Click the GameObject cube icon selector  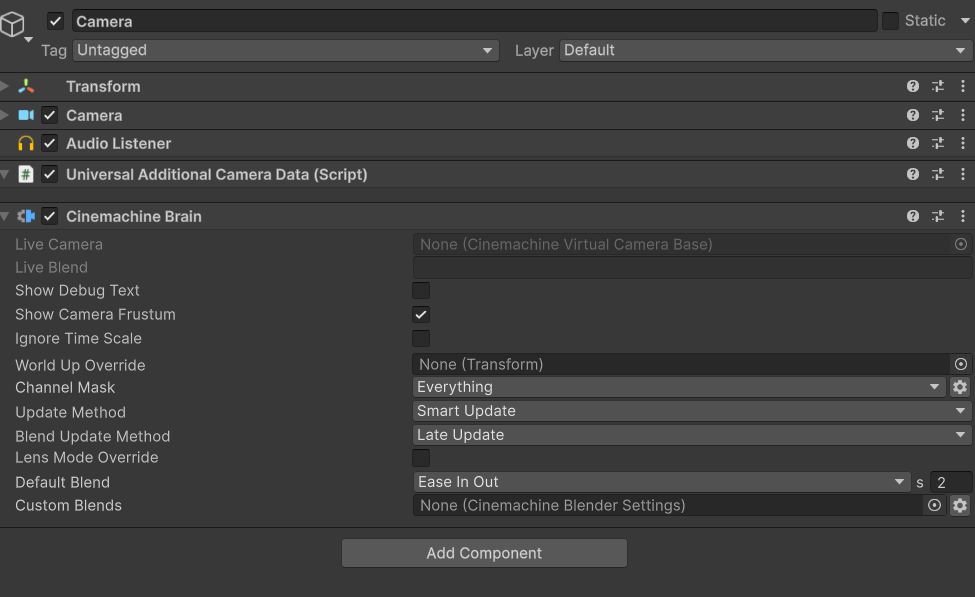(13, 26)
